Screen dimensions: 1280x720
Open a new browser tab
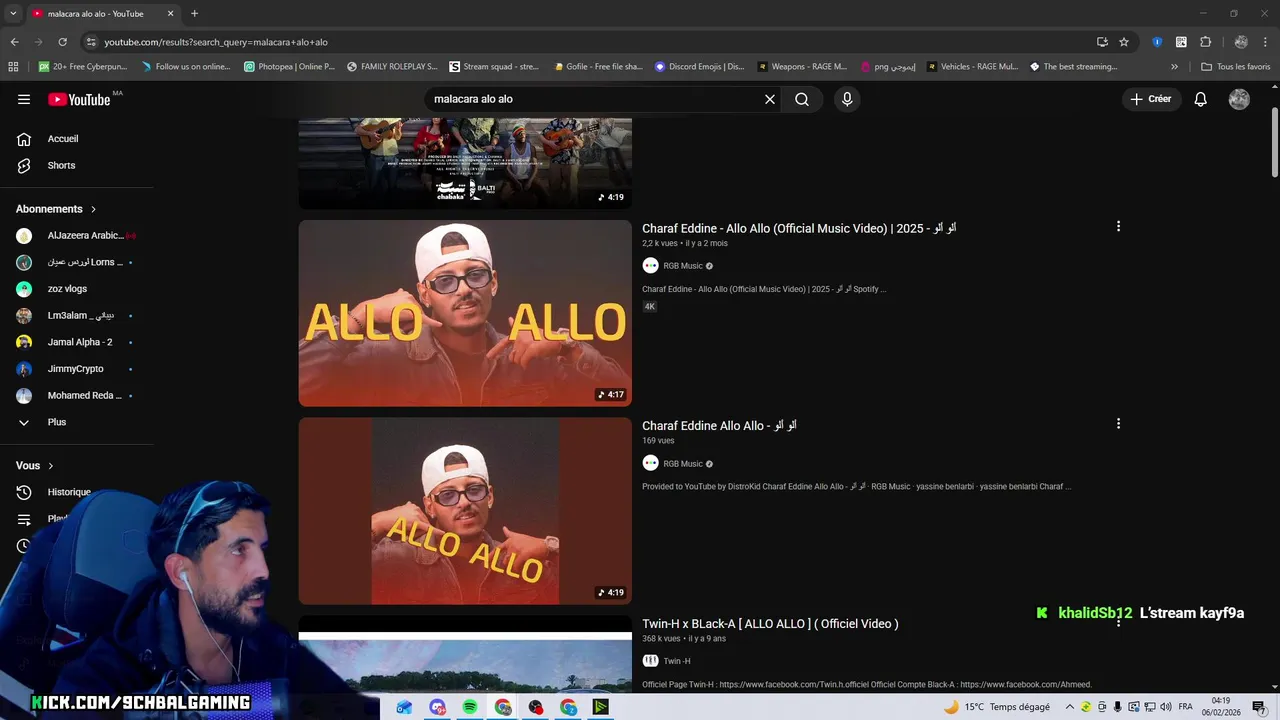coord(194,13)
